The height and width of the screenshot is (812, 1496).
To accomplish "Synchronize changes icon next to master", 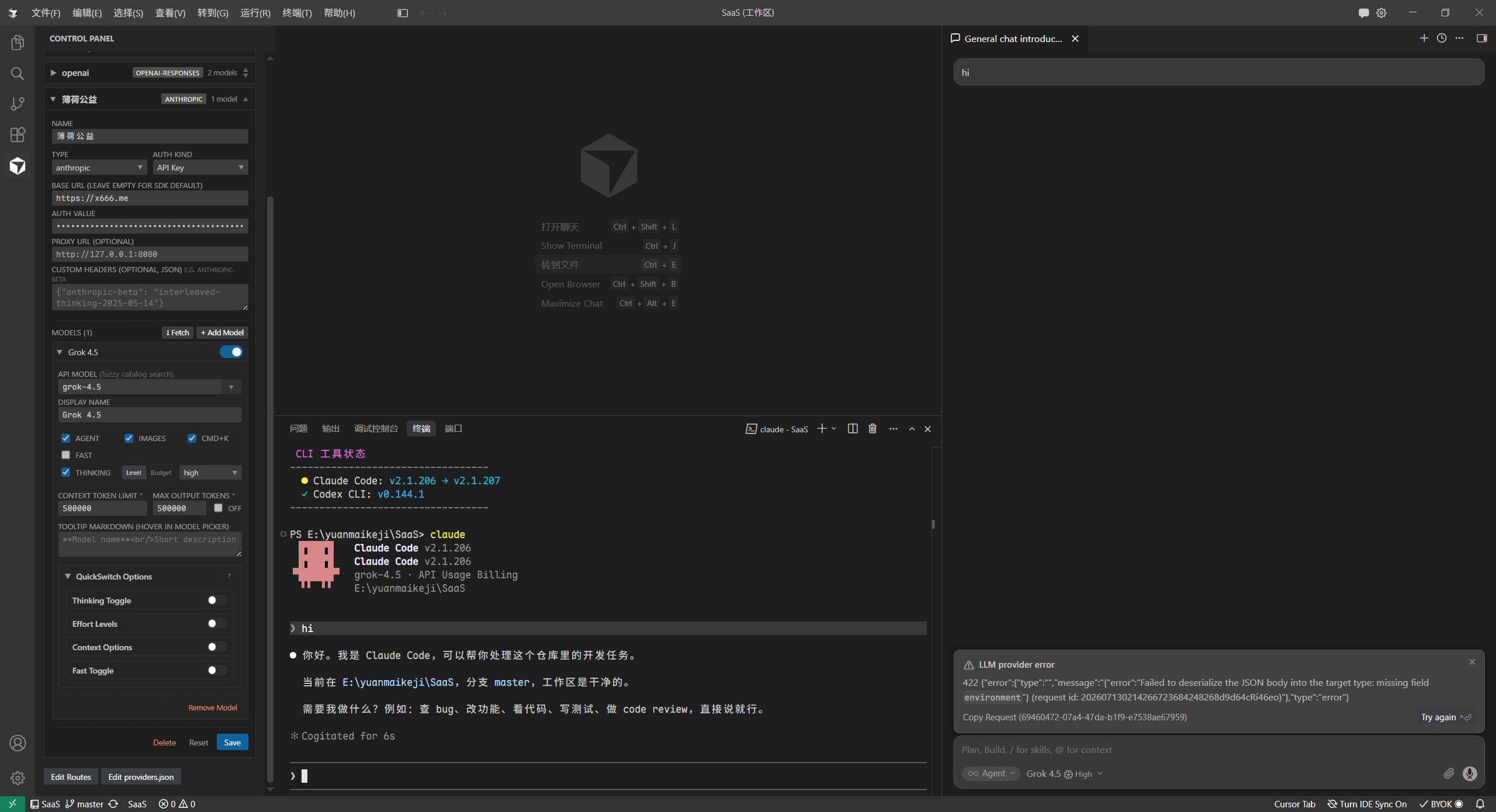I will [x=113, y=804].
